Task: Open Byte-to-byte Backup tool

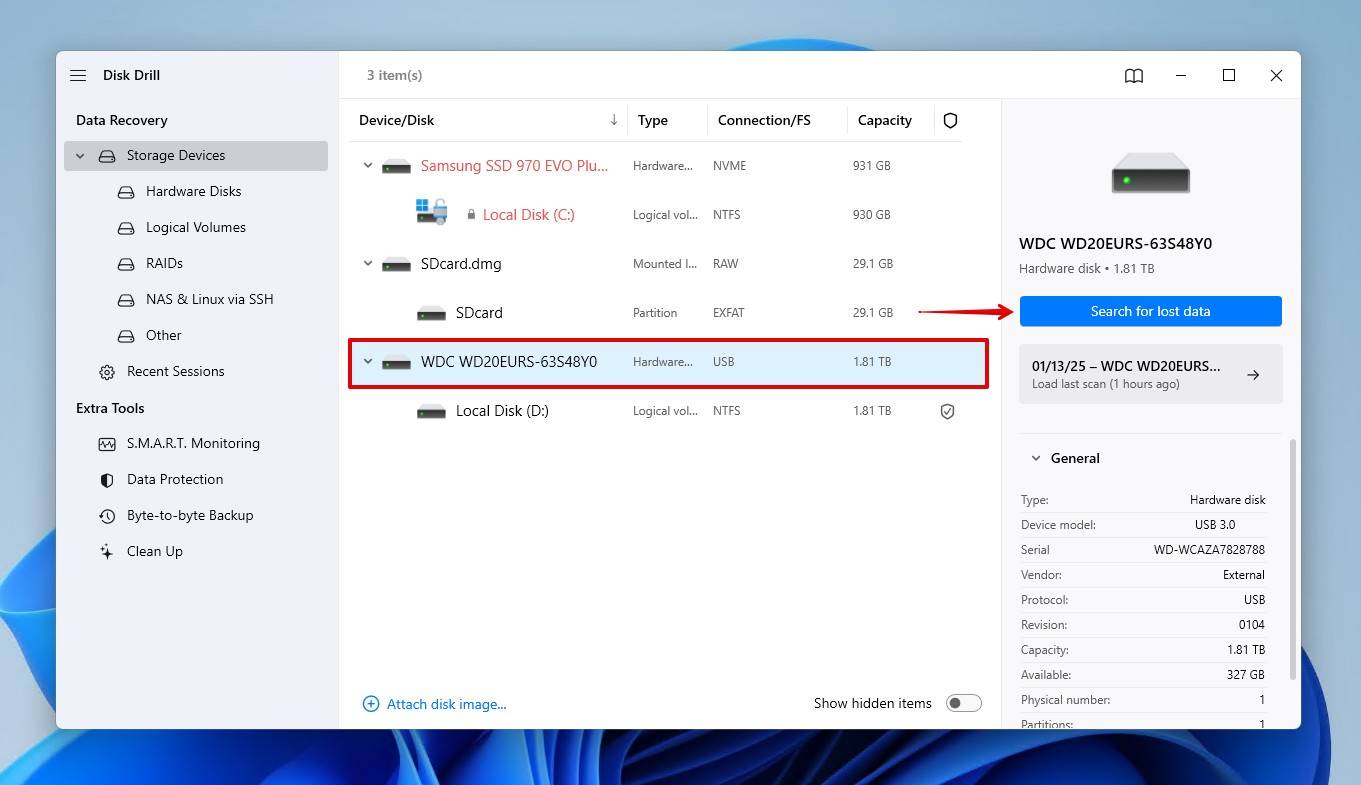Action: click(190, 515)
